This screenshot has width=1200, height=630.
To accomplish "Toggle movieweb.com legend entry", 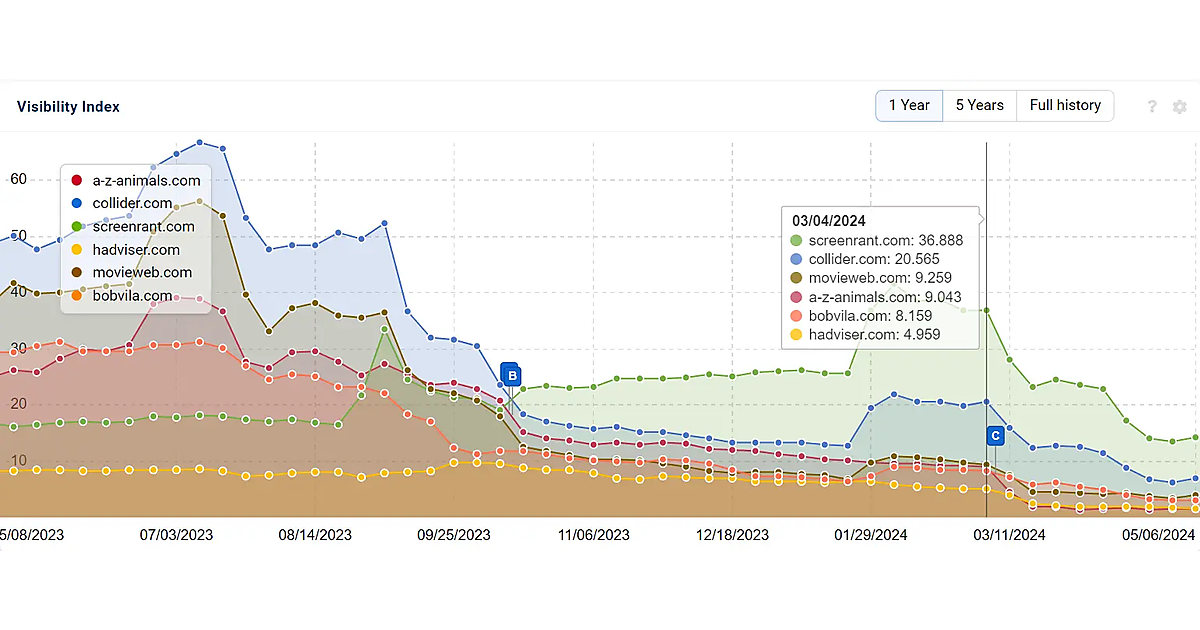I will tap(142, 272).
